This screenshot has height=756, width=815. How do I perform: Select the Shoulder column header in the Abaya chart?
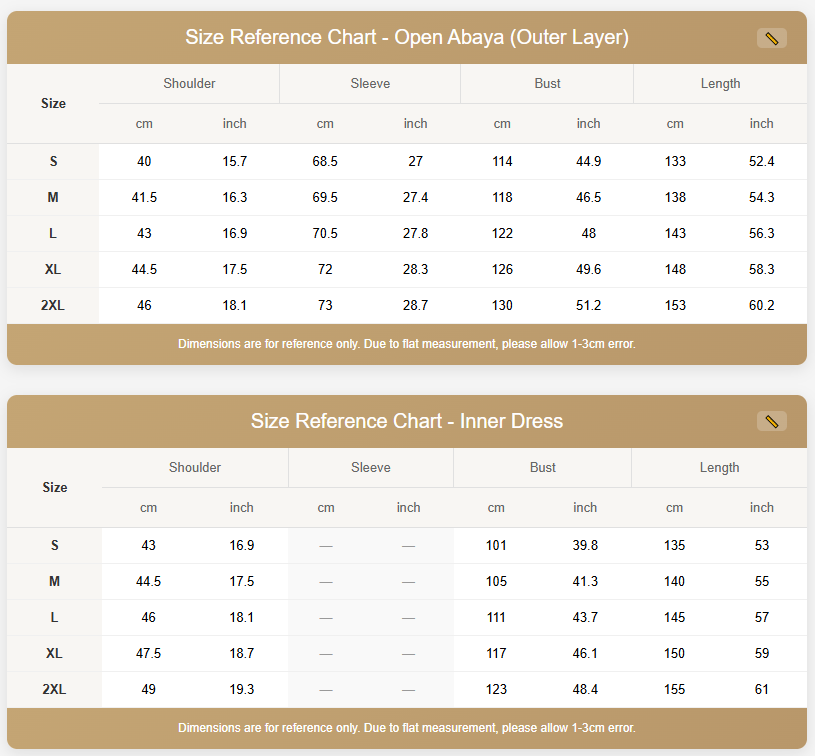tap(189, 84)
